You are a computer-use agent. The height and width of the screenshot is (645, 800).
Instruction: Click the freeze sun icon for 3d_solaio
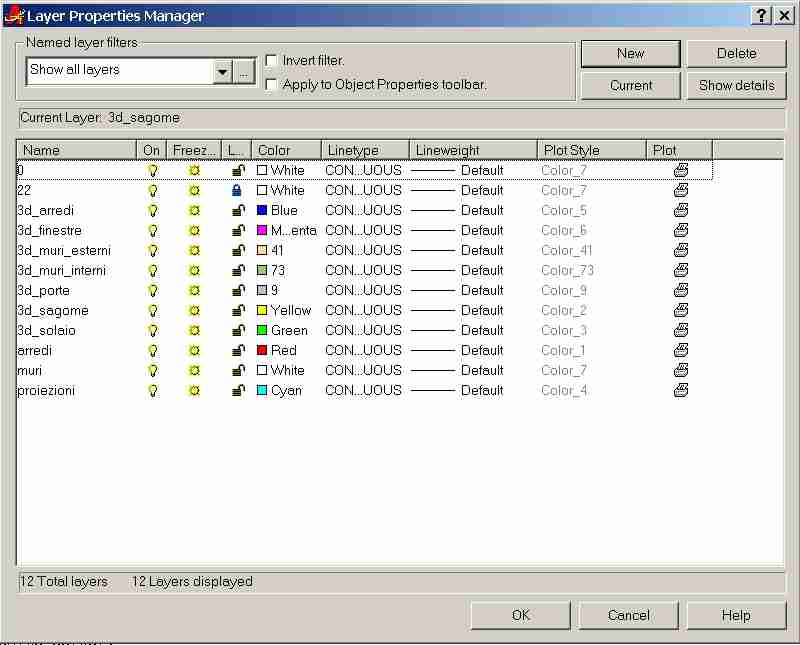click(194, 331)
